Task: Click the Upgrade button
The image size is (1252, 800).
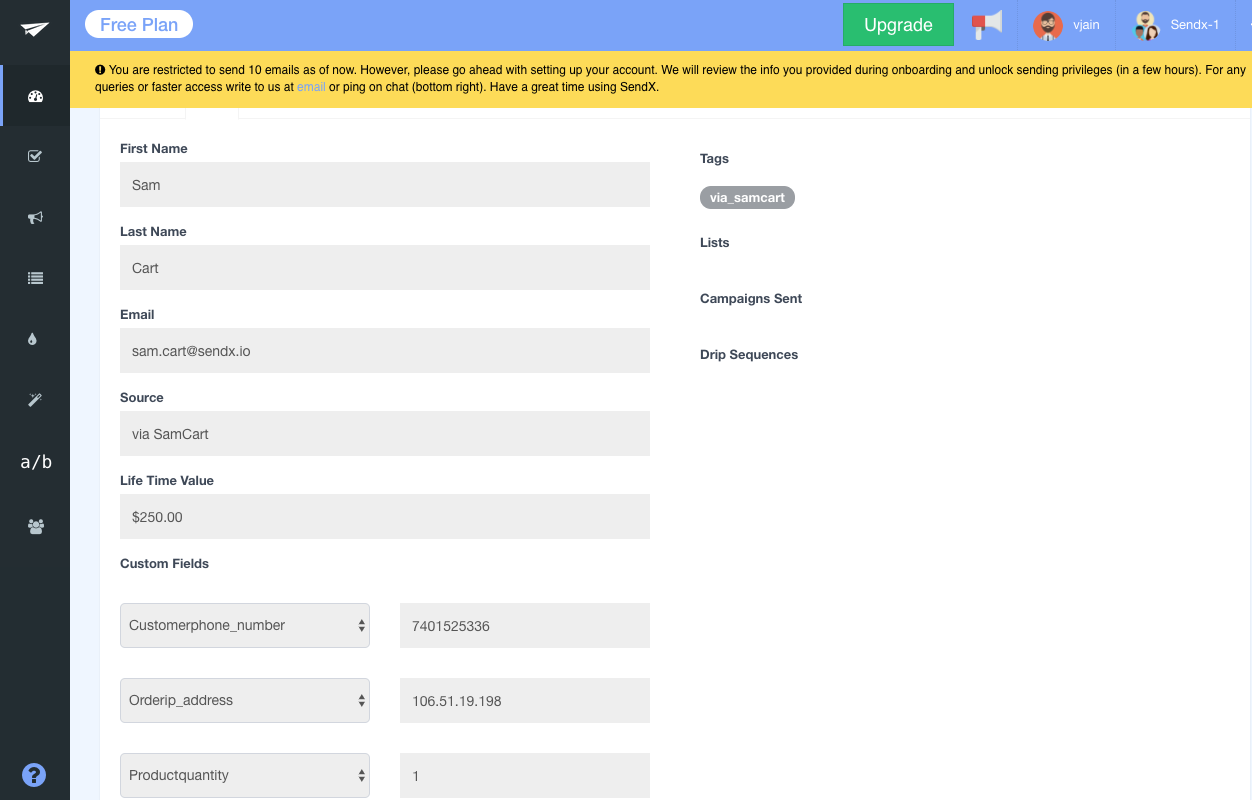Action: (x=898, y=25)
